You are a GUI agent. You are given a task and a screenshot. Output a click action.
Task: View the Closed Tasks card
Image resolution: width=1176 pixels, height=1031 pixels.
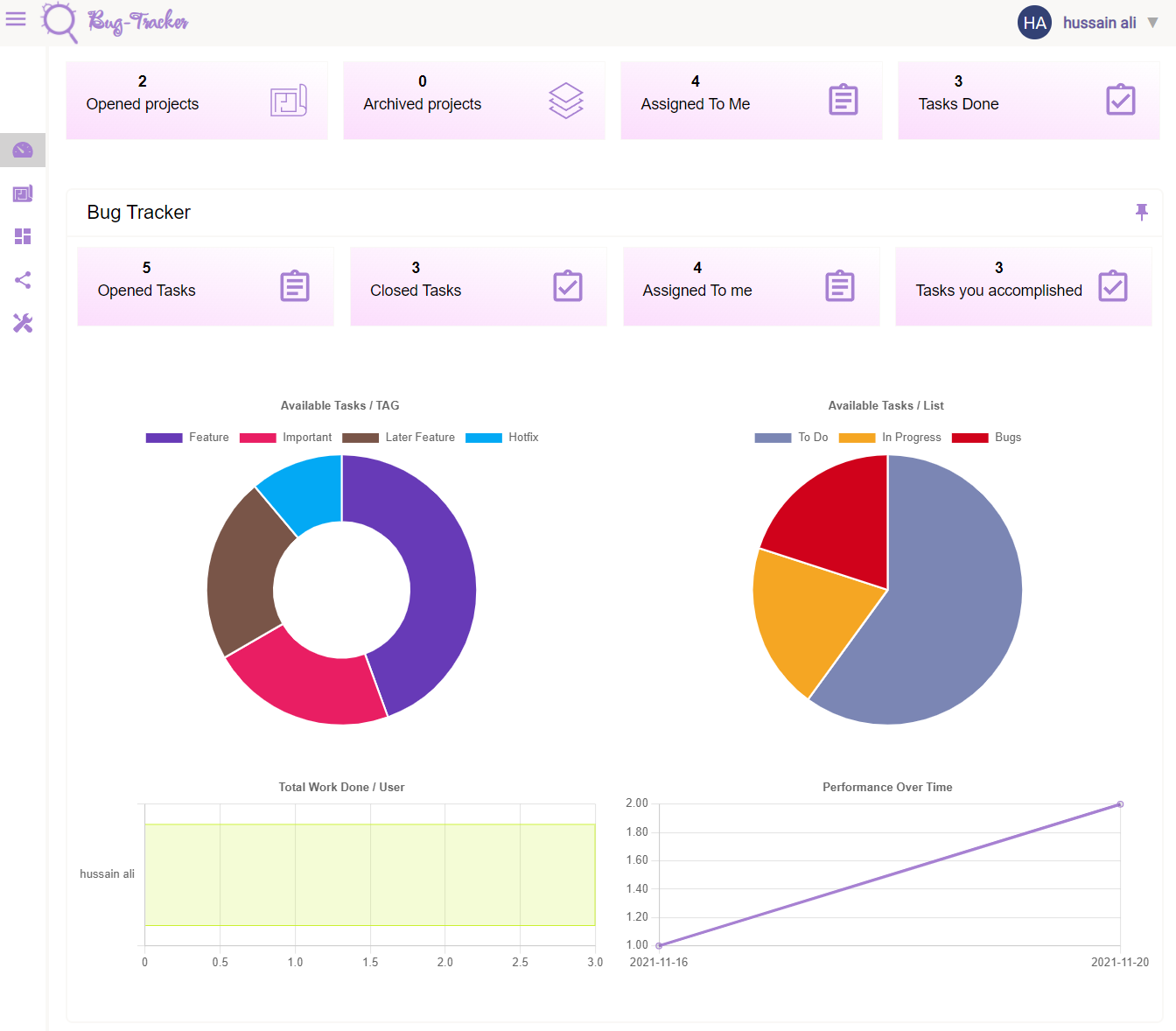click(x=479, y=286)
